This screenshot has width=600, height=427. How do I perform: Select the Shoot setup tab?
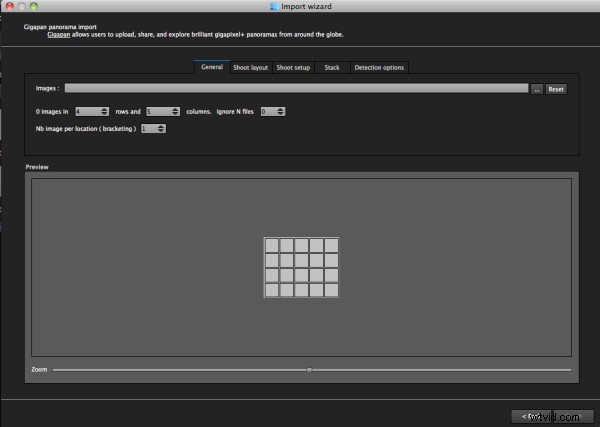293,67
